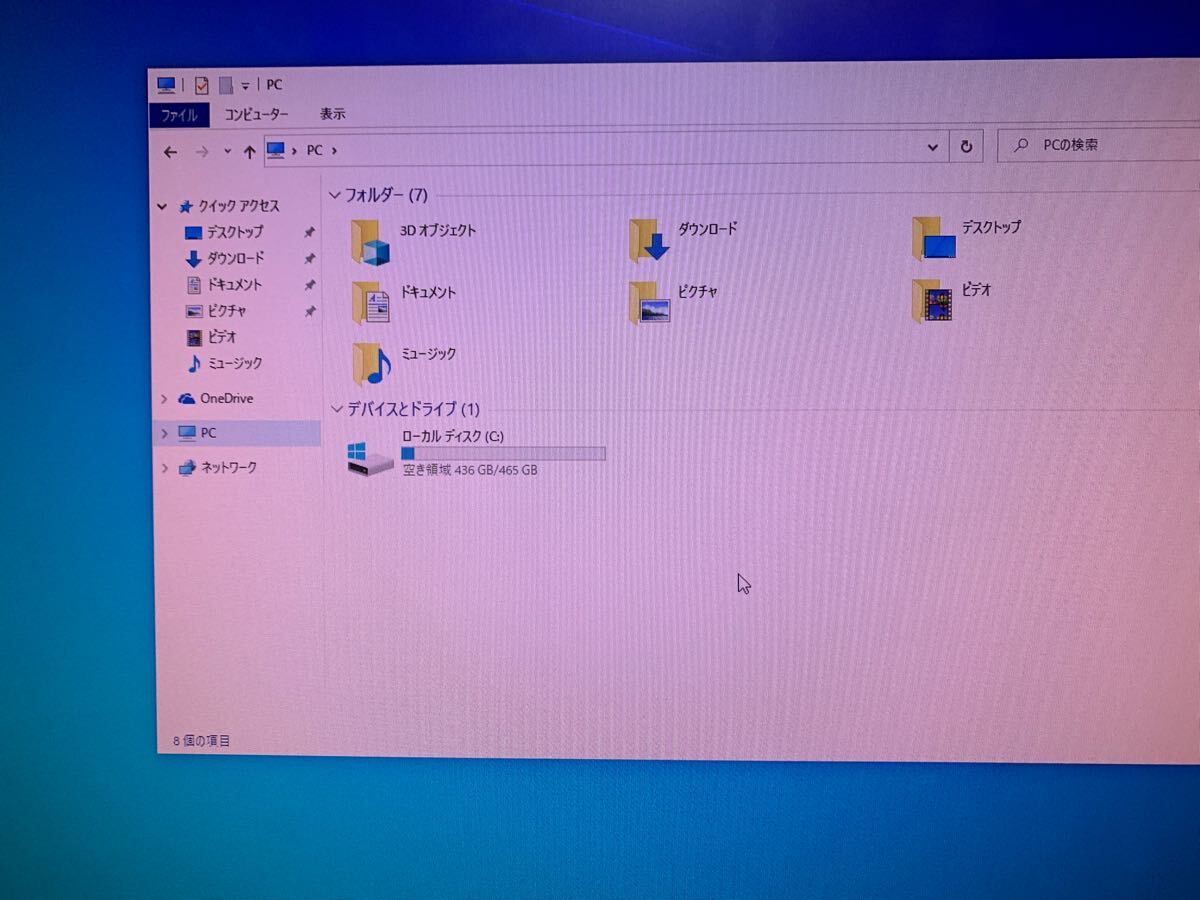
Task: Refresh the PC view
Action: 966,147
